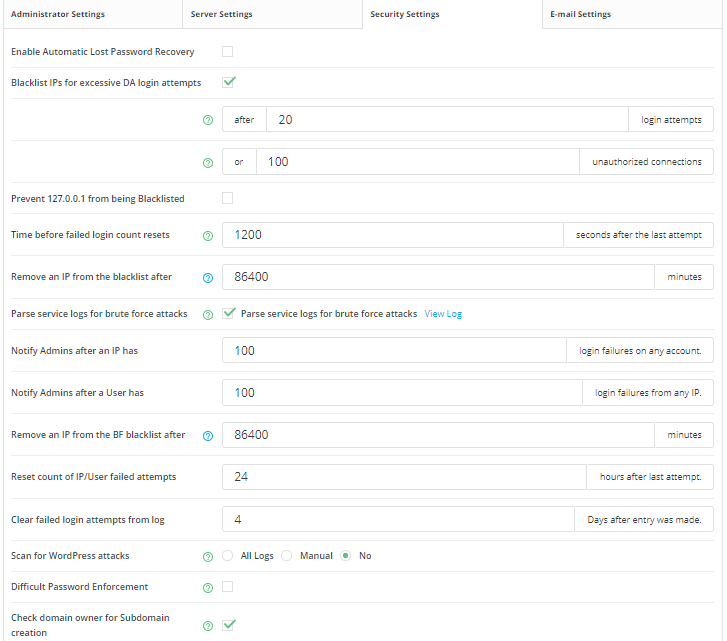The width and height of the screenshot is (727, 641).
Task: Select All Logs for WordPress attack scan
Action: point(227,555)
